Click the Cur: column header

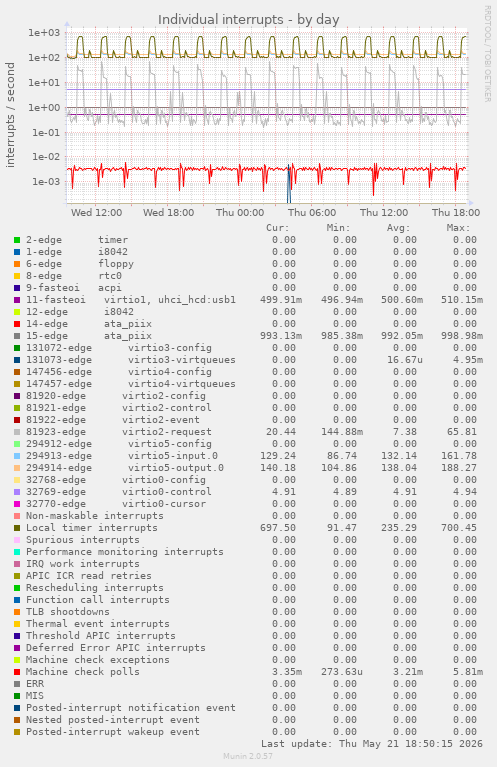278,228
